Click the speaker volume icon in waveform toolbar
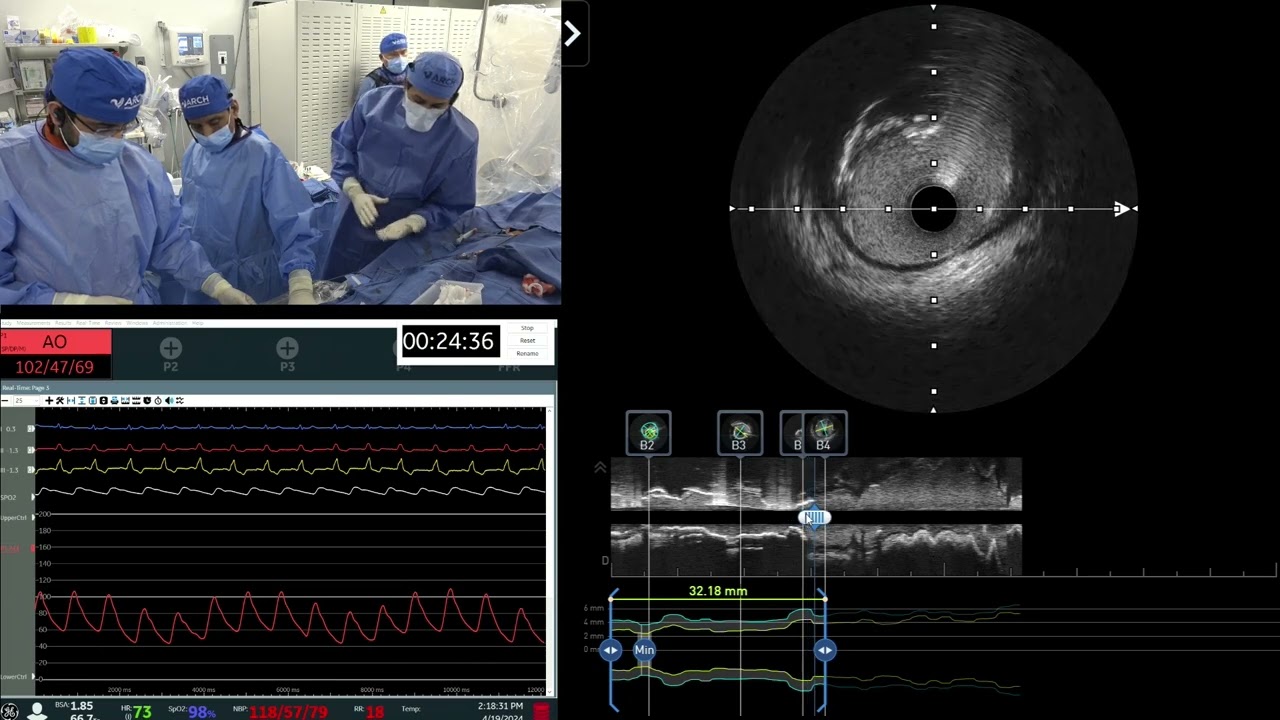This screenshot has width=1280, height=720. coord(169,400)
